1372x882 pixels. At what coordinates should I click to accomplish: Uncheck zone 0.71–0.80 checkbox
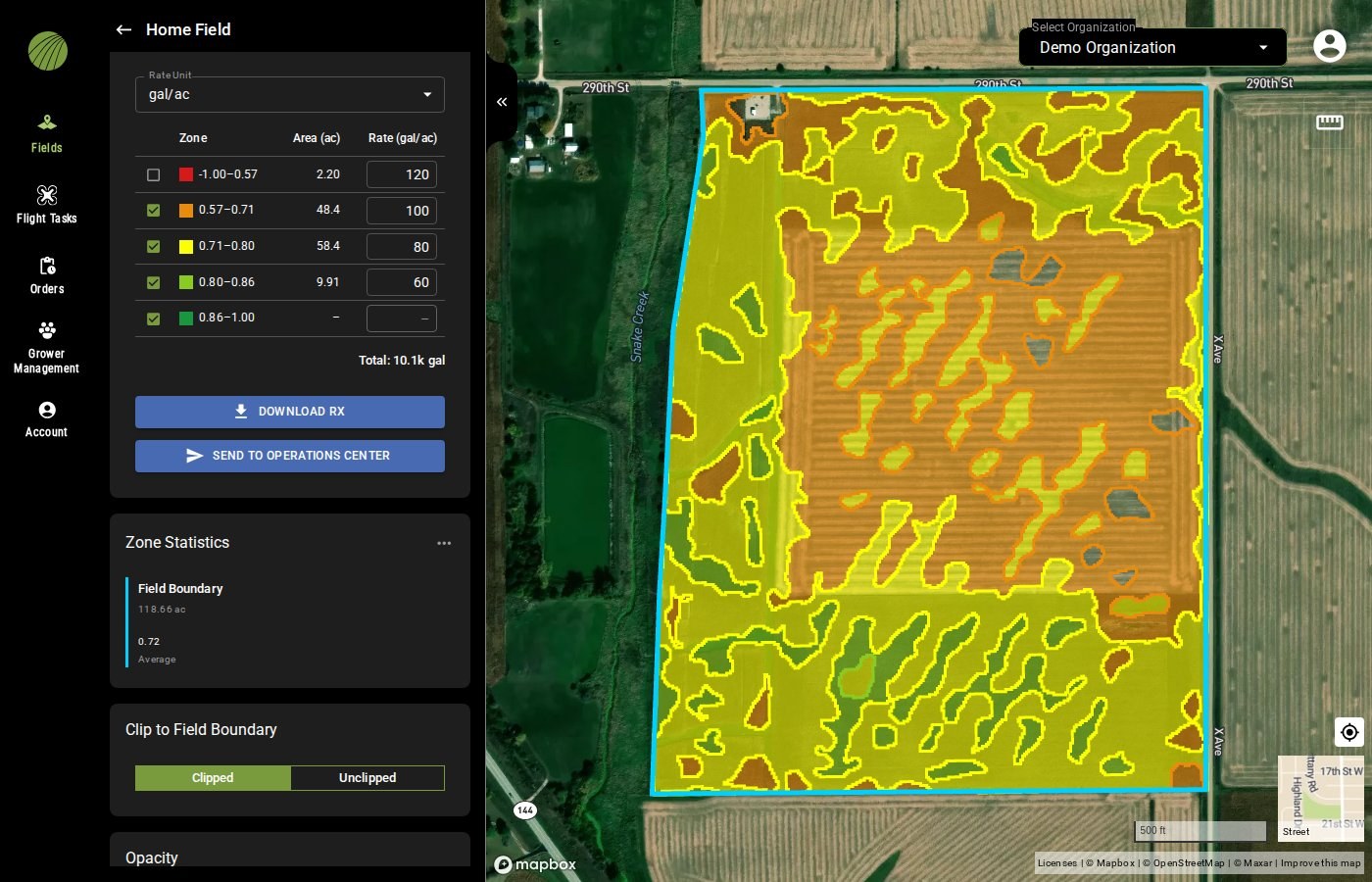coord(153,246)
